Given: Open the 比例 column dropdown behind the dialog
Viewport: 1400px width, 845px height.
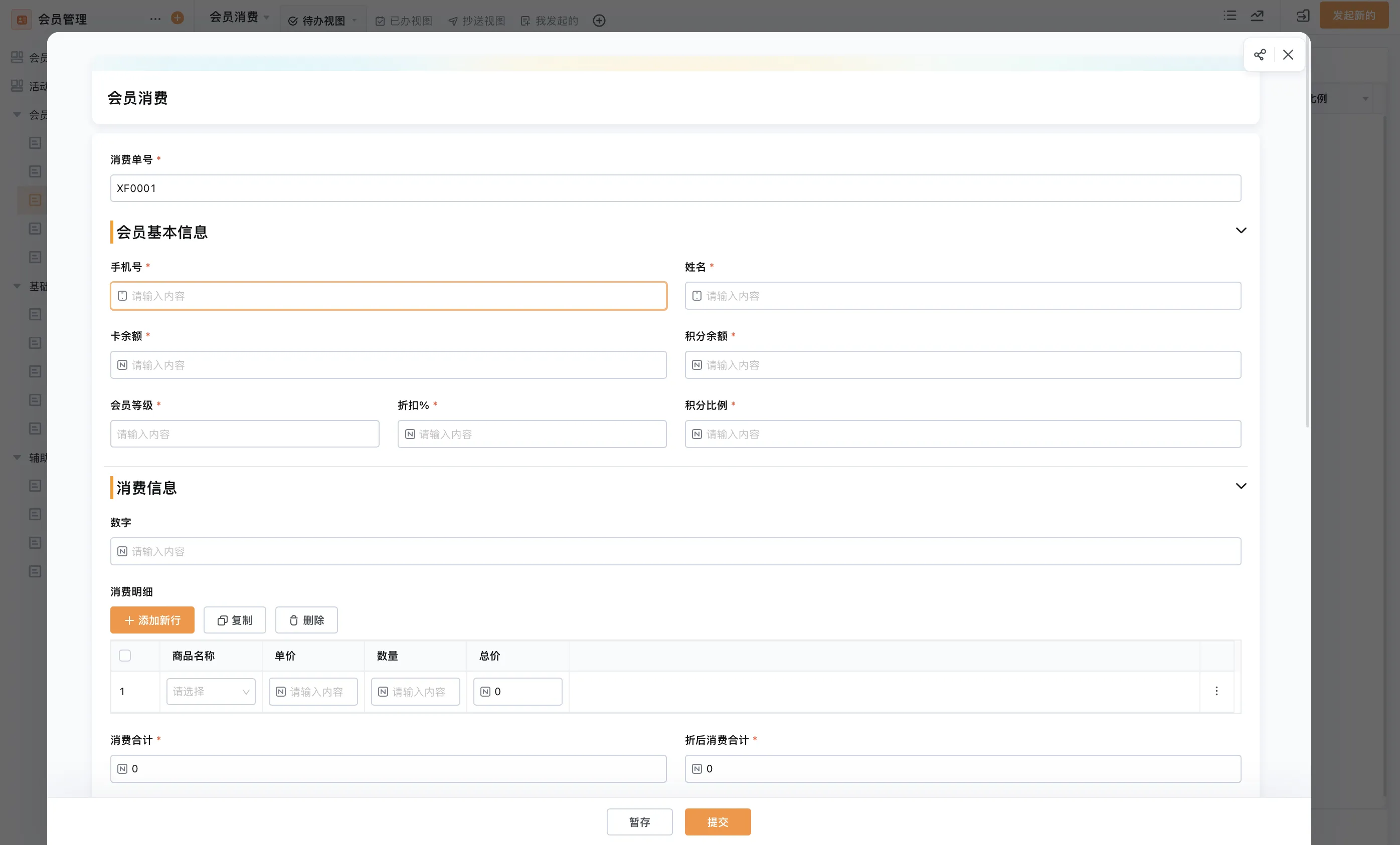Looking at the screenshot, I should [x=1365, y=99].
